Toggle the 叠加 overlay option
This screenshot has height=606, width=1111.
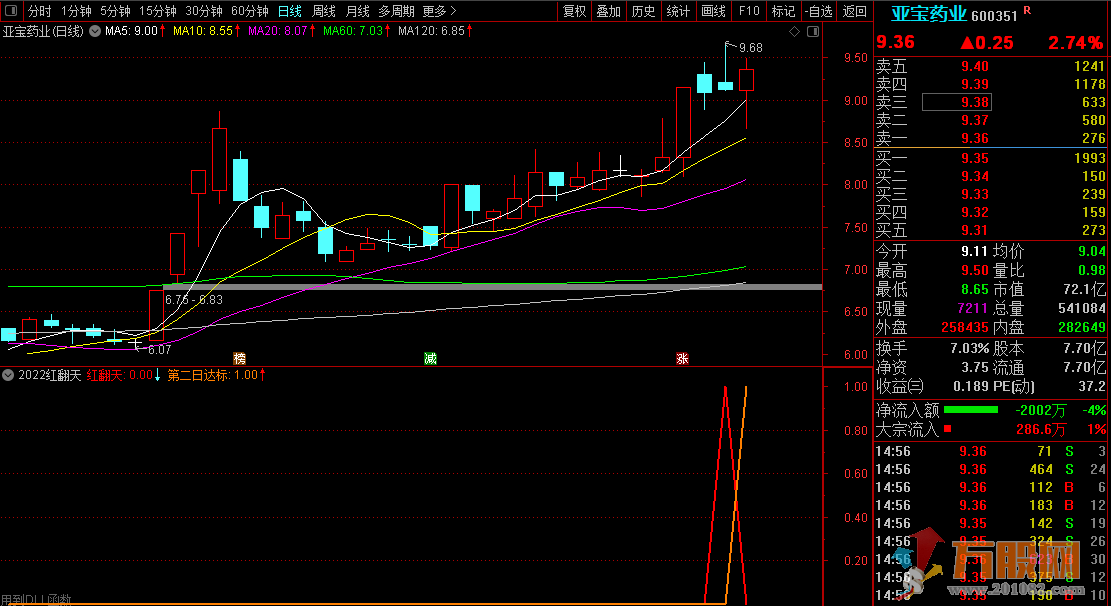(608, 11)
